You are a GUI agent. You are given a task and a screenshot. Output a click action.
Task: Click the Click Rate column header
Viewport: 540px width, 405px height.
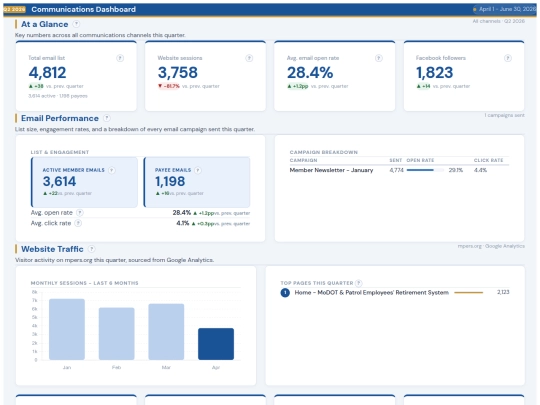[x=488, y=160]
